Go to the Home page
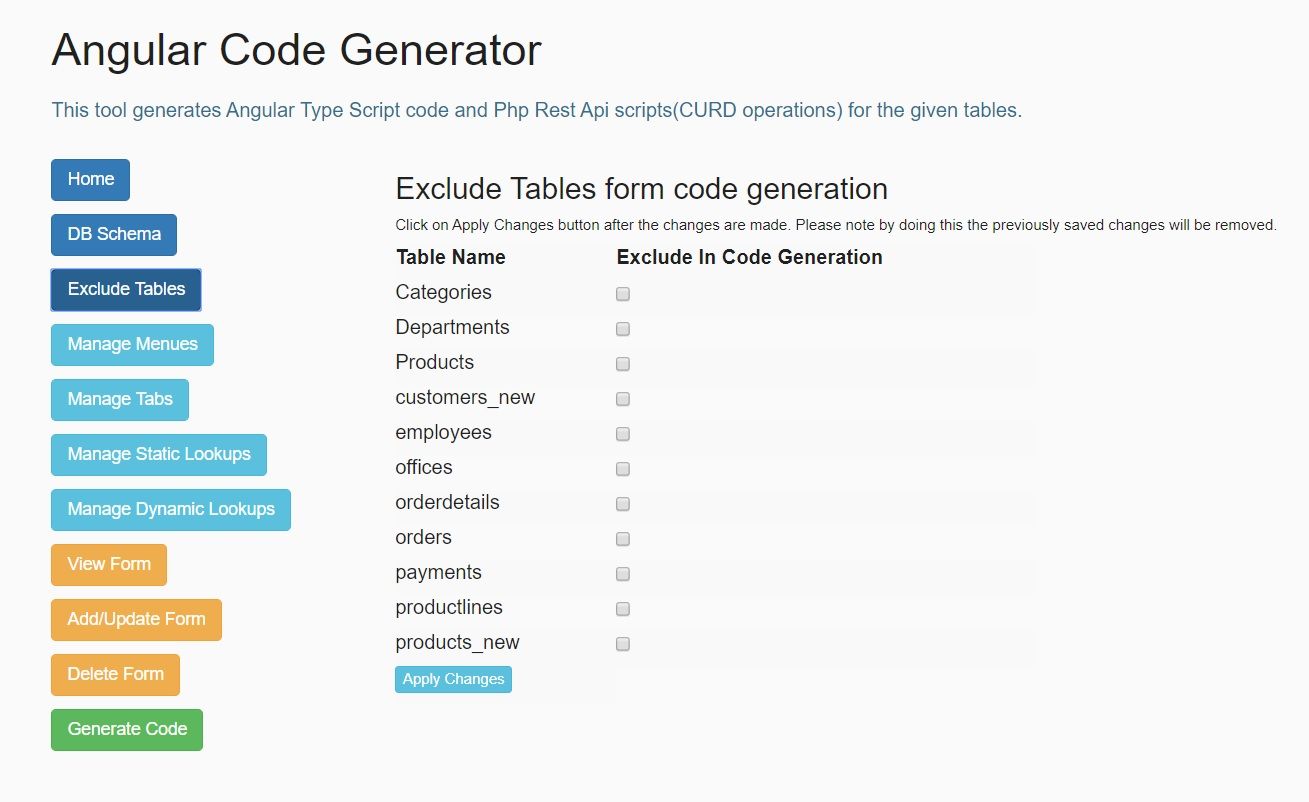Image resolution: width=1309 pixels, height=802 pixels. coord(90,179)
